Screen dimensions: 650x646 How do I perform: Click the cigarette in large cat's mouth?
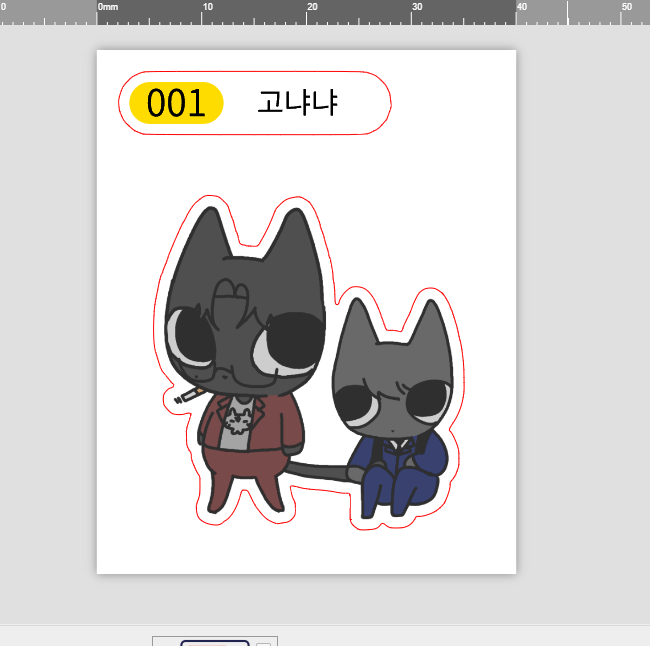(x=189, y=396)
